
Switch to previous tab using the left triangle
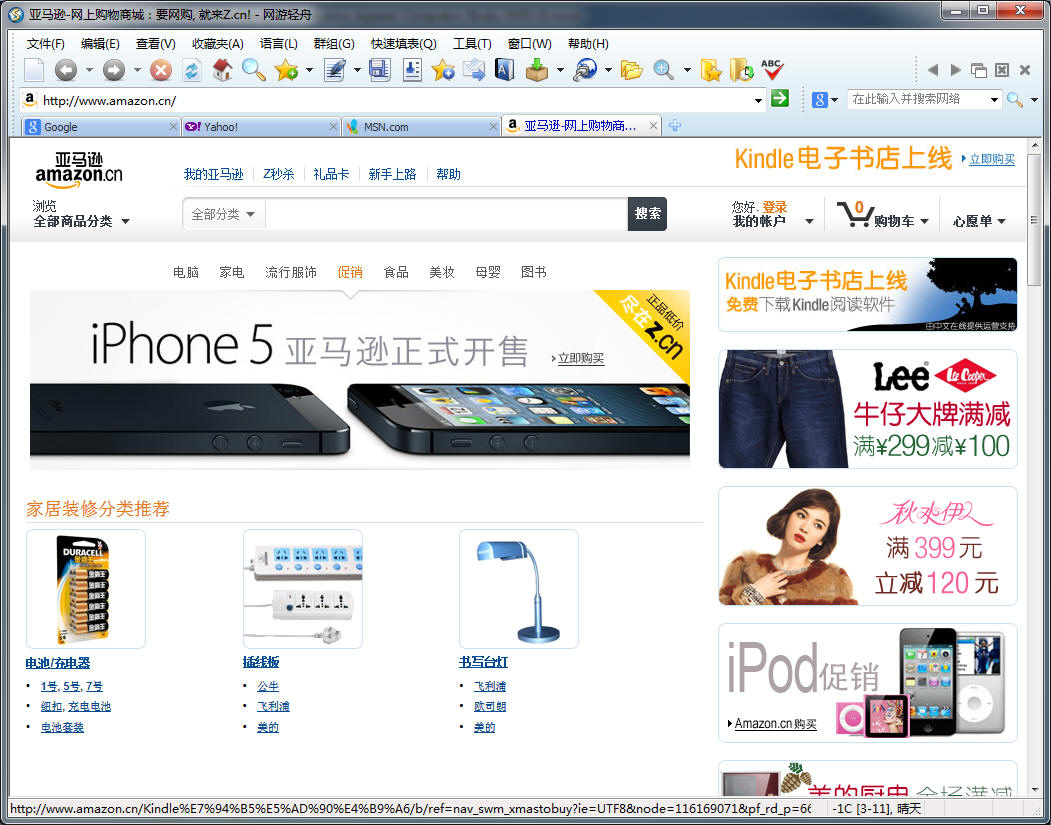pos(932,70)
